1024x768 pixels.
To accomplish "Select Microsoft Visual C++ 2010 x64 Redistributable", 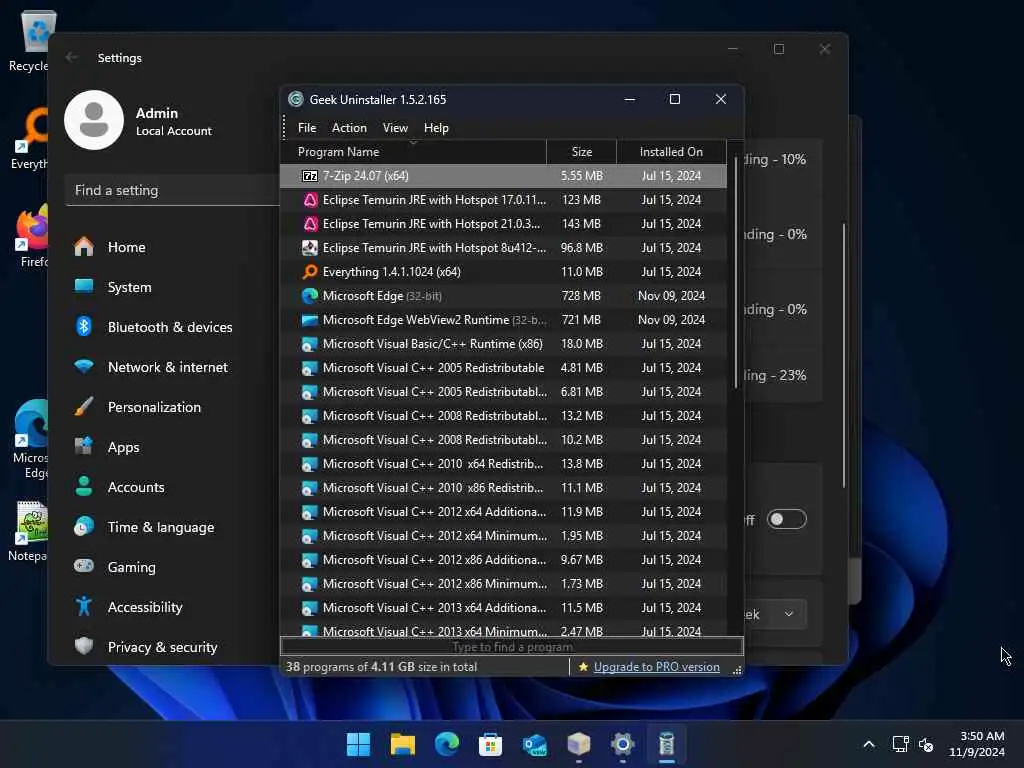I will pos(504,464).
